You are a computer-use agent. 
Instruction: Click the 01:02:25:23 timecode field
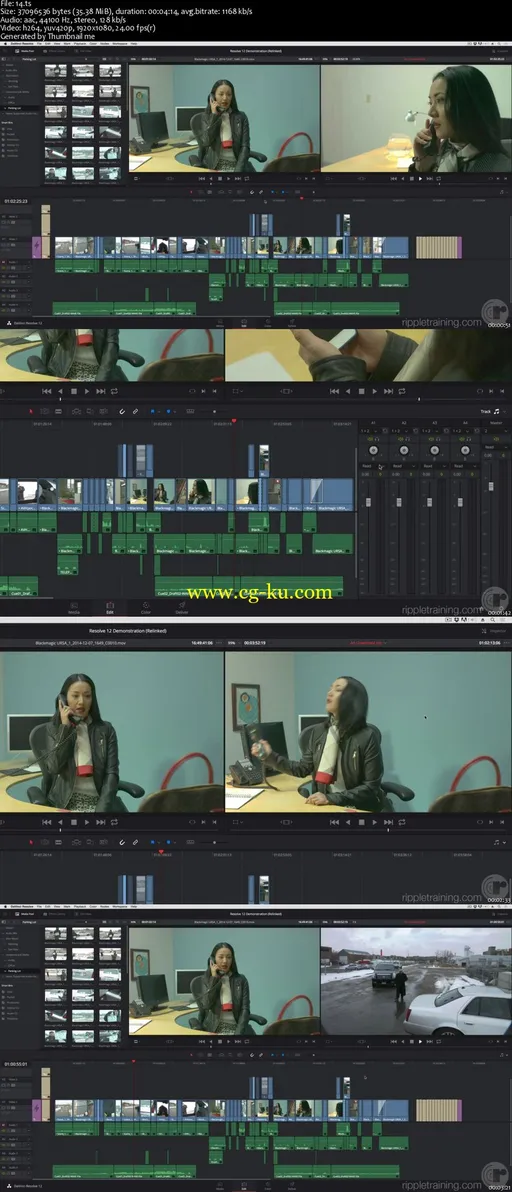coord(14,201)
